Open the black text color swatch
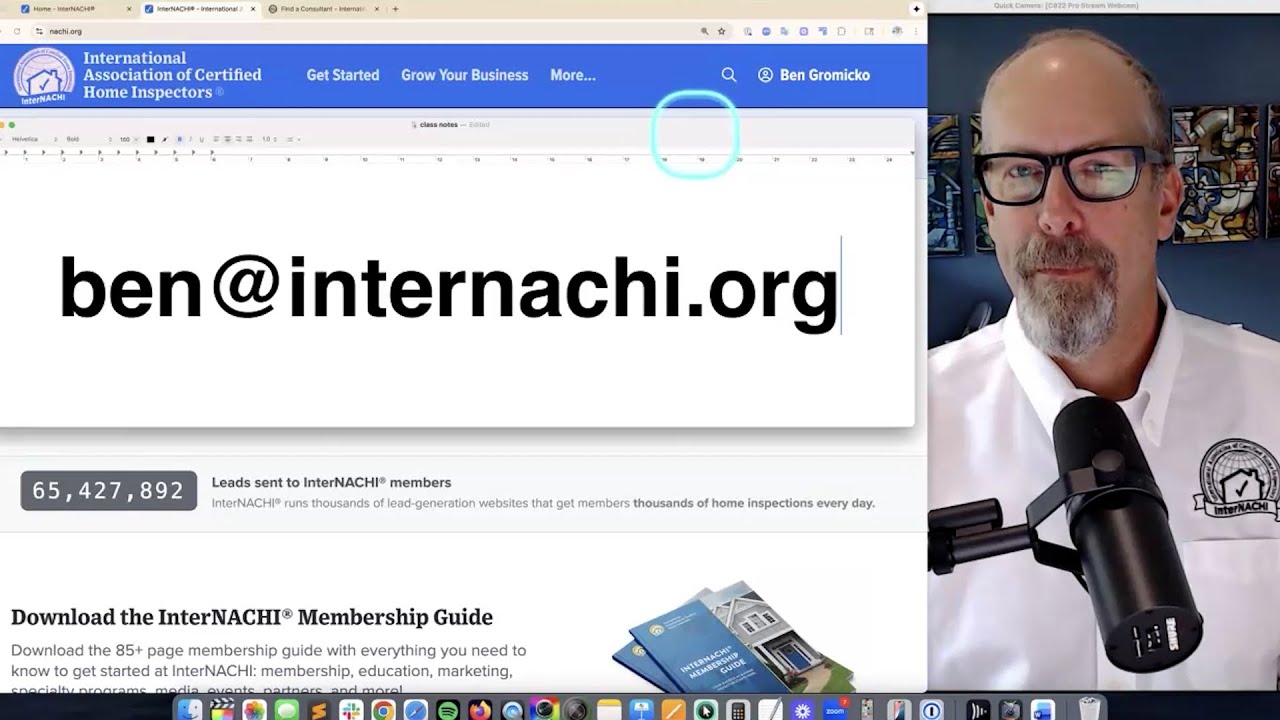The image size is (1280, 720). tap(150, 139)
